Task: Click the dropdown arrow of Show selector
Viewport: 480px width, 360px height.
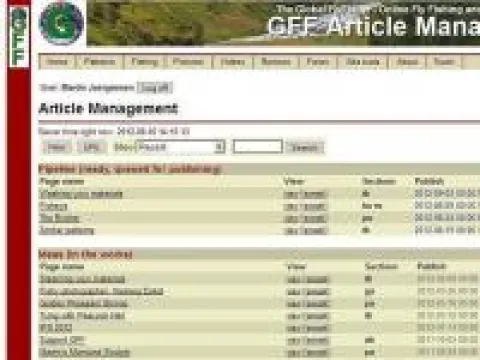Action: 219,147
